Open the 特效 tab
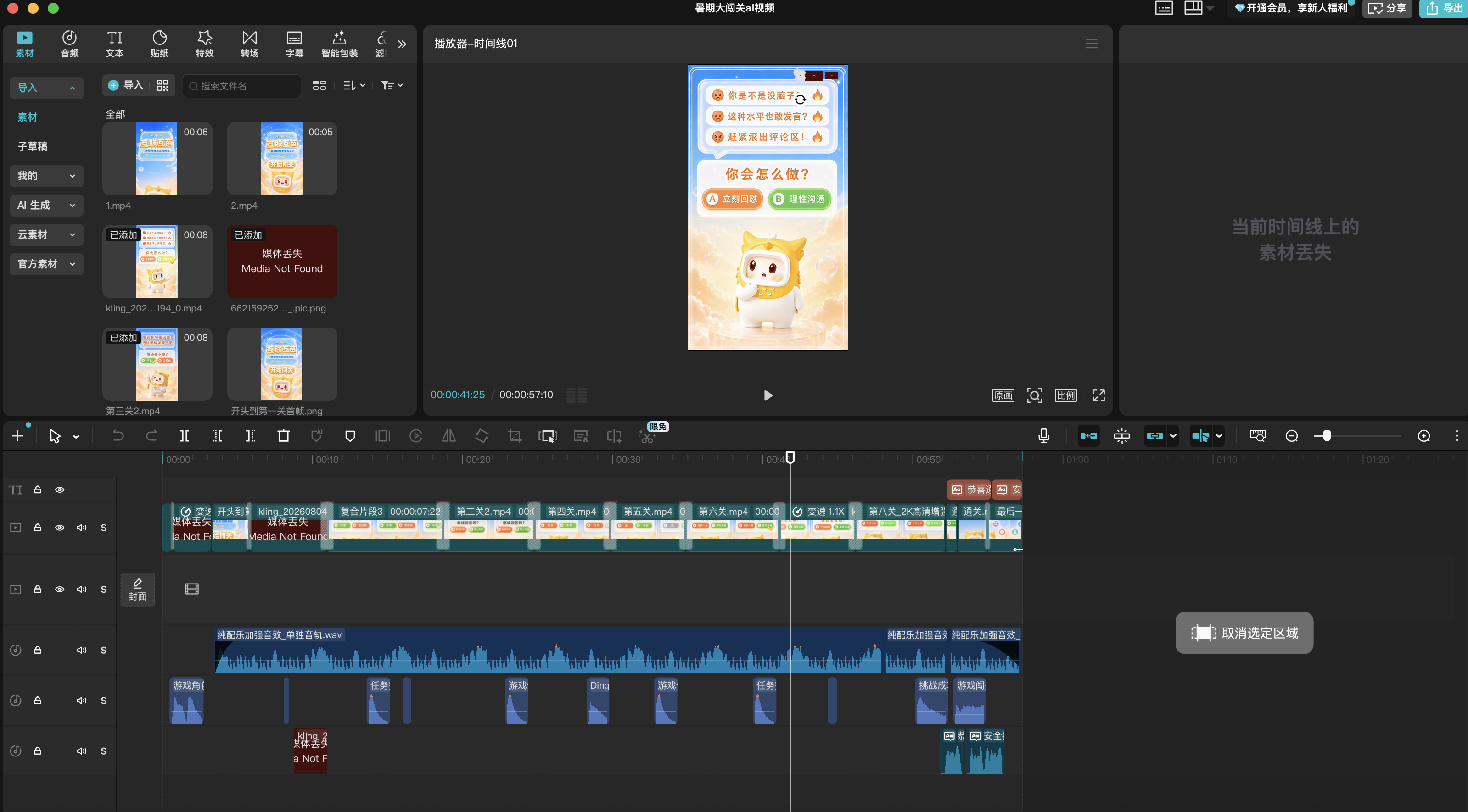The width and height of the screenshot is (1468, 812). click(x=205, y=44)
